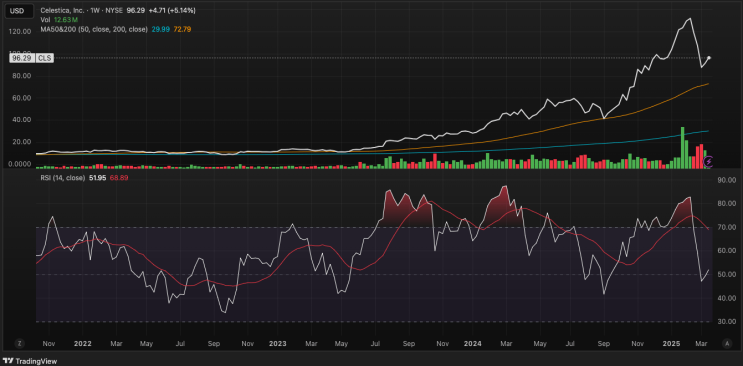743x366 pixels.
Task: Click the CLS symbol tag
Action: pos(46,58)
